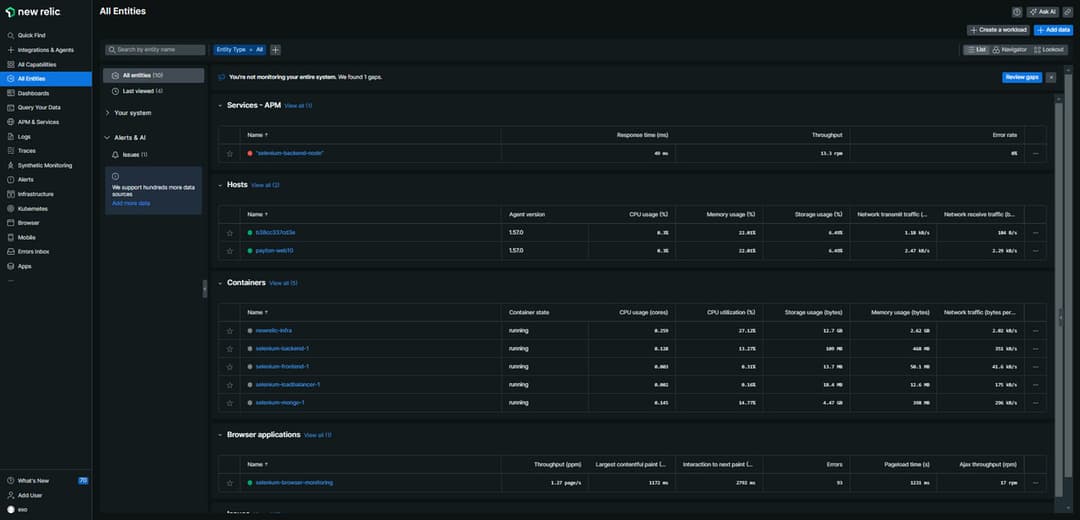Open Errors Inbox
1080x520 pixels.
45,251
